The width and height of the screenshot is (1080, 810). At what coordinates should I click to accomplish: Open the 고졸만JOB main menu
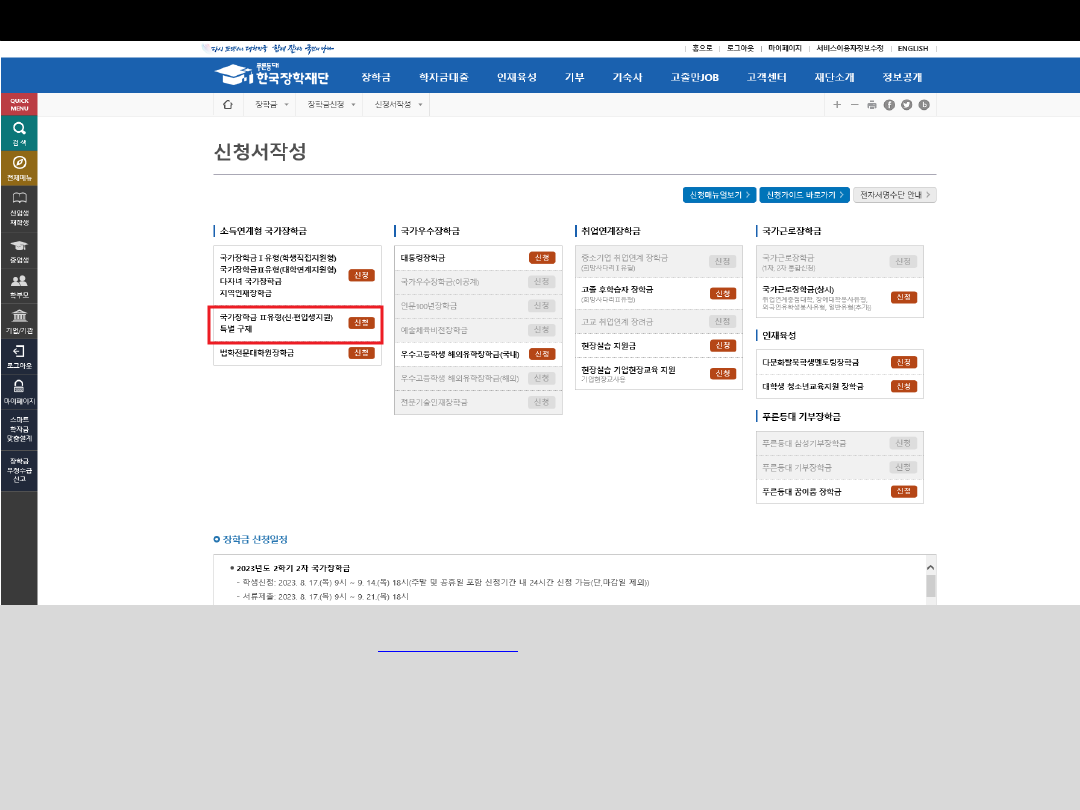point(694,77)
